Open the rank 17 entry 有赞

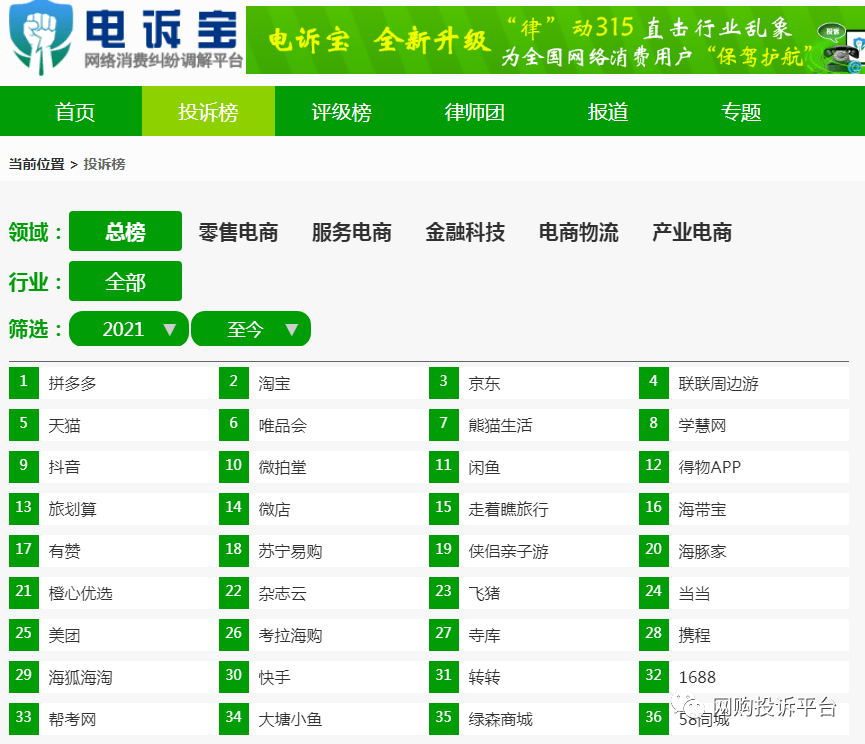coord(64,551)
